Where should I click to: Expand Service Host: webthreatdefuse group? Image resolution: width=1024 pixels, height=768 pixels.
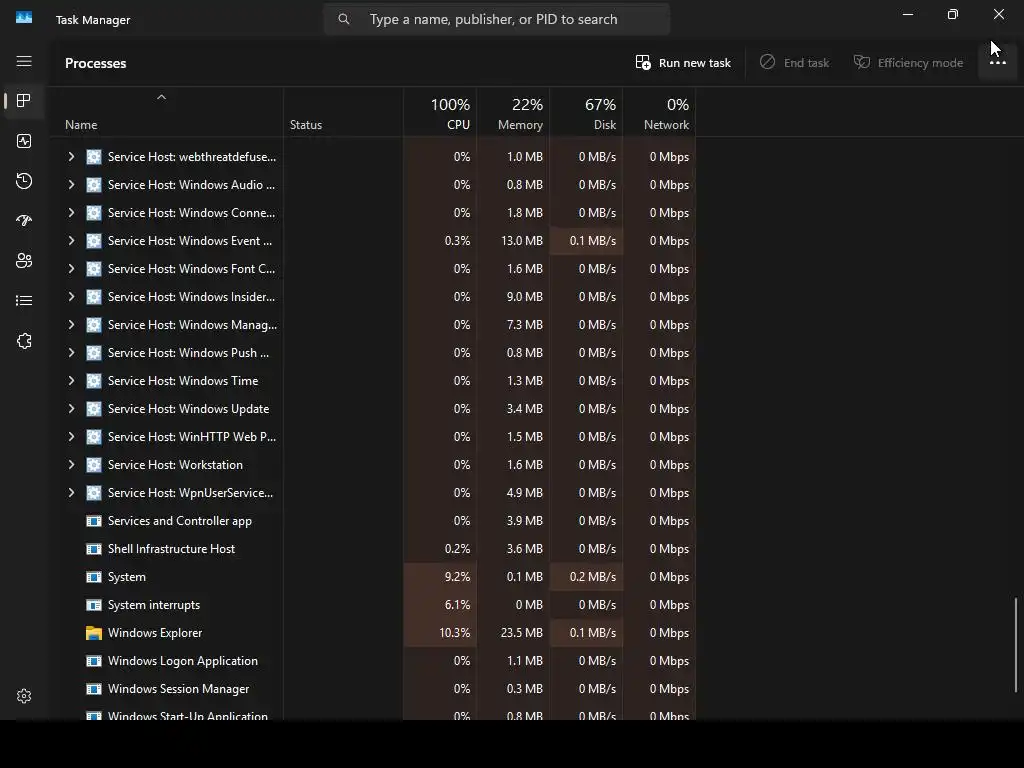tap(71, 157)
